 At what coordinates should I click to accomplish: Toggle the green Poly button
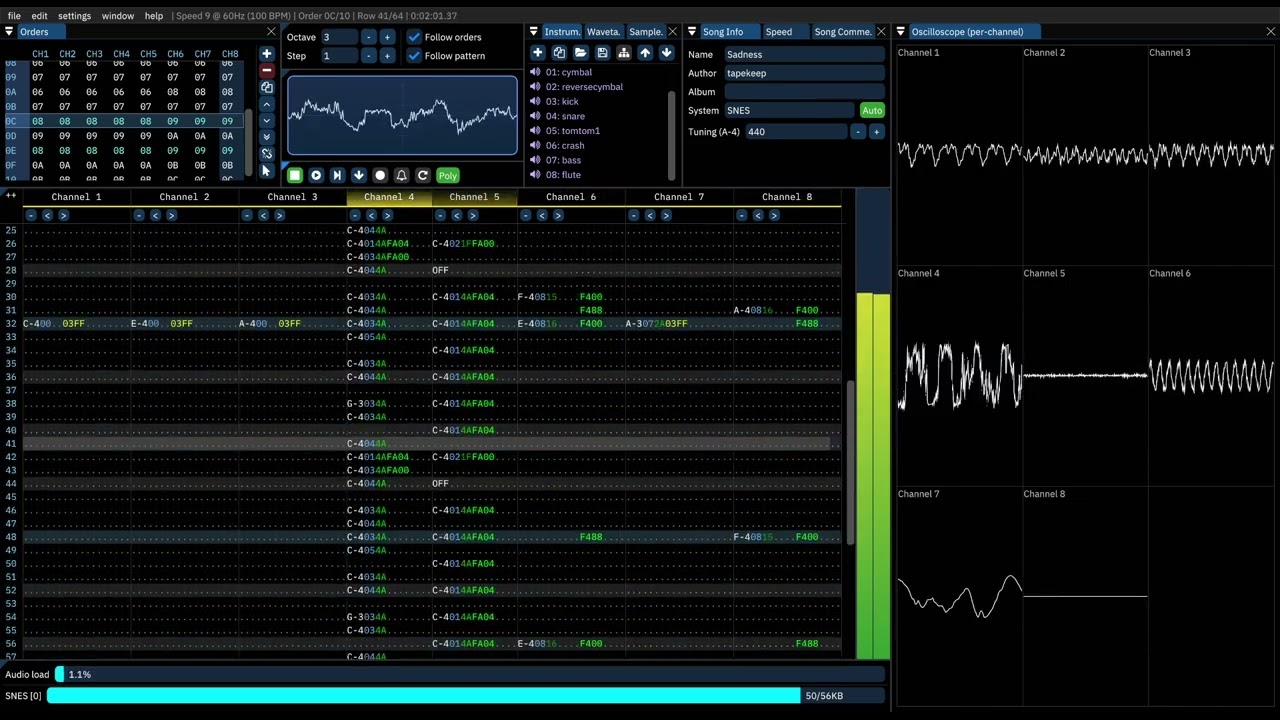click(x=447, y=176)
